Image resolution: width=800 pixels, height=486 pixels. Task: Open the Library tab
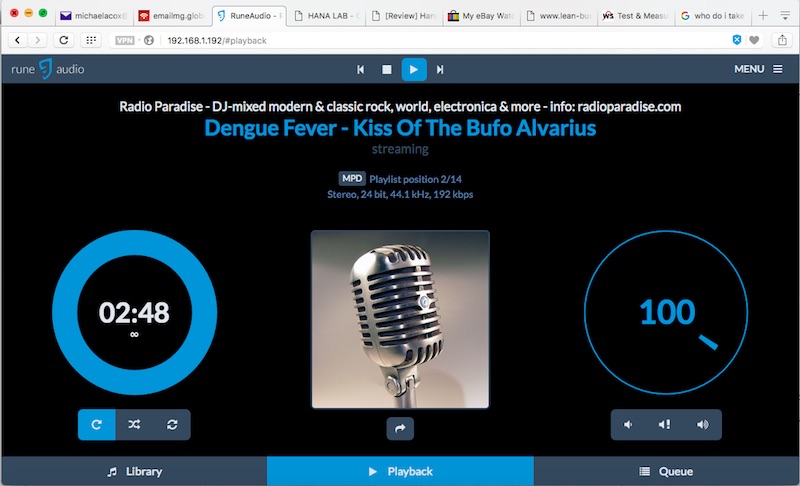[134, 471]
